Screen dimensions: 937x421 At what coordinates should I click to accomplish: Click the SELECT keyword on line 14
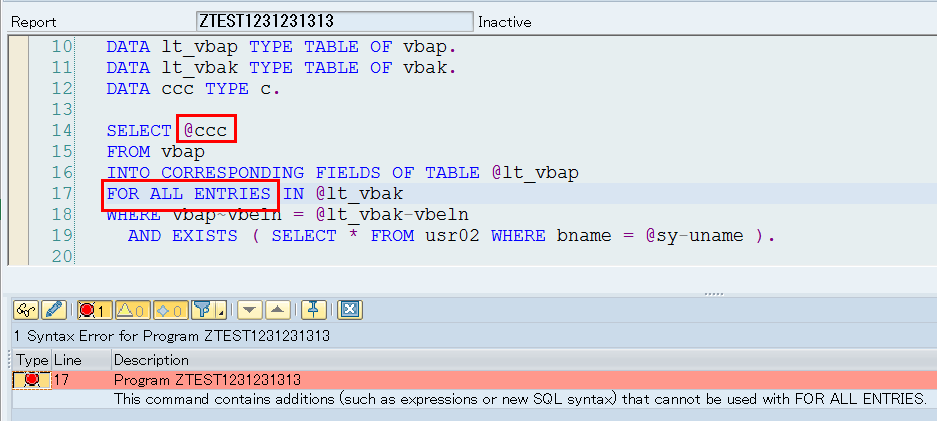139,131
